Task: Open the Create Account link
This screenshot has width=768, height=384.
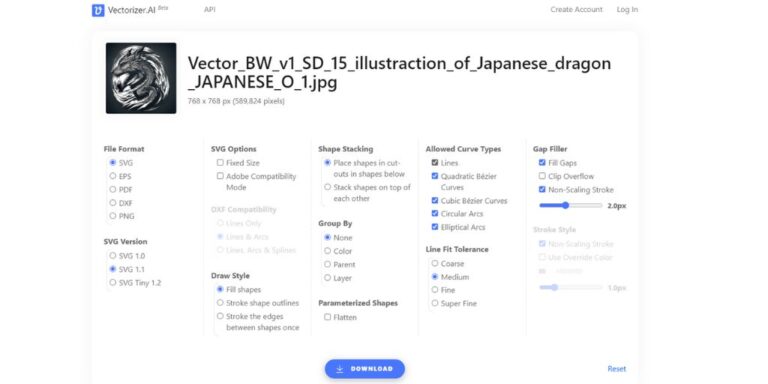Action: [x=576, y=9]
